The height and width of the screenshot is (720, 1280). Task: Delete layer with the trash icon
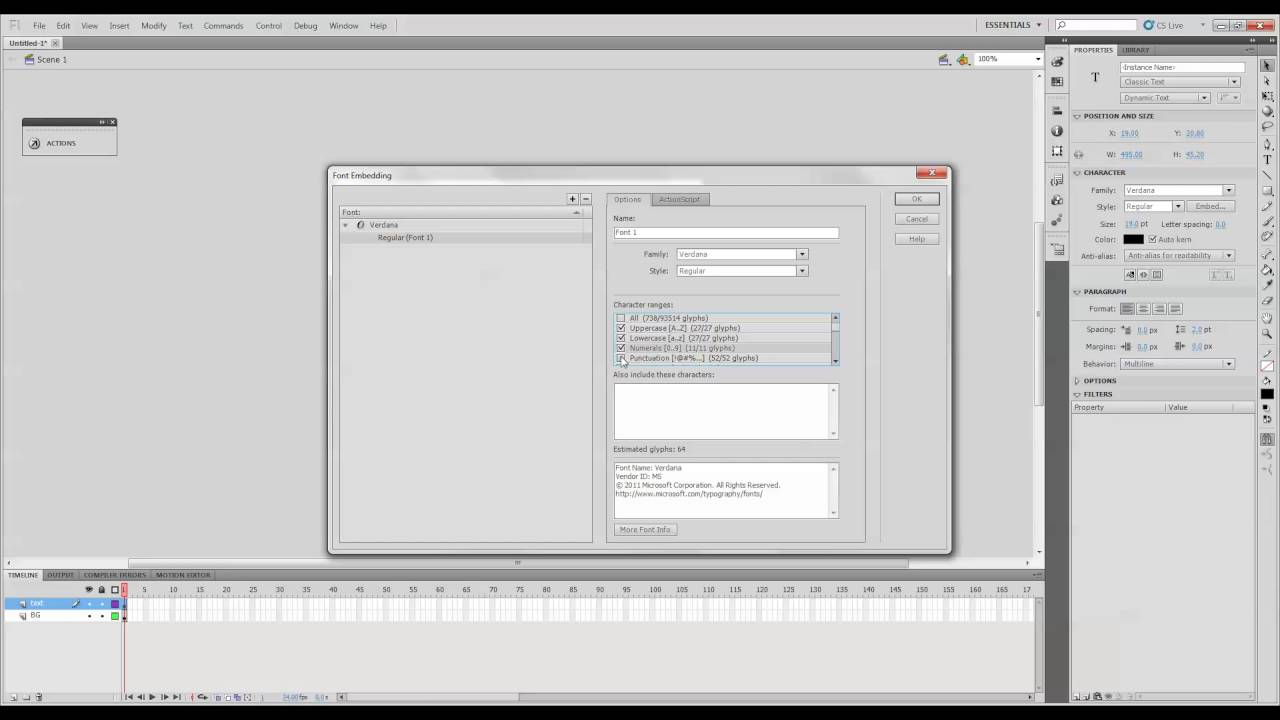click(x=39, y=697)
